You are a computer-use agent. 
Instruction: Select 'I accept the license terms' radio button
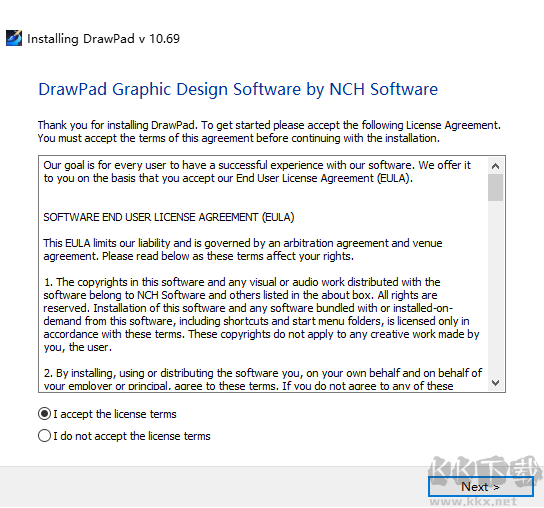pos(44,414)
